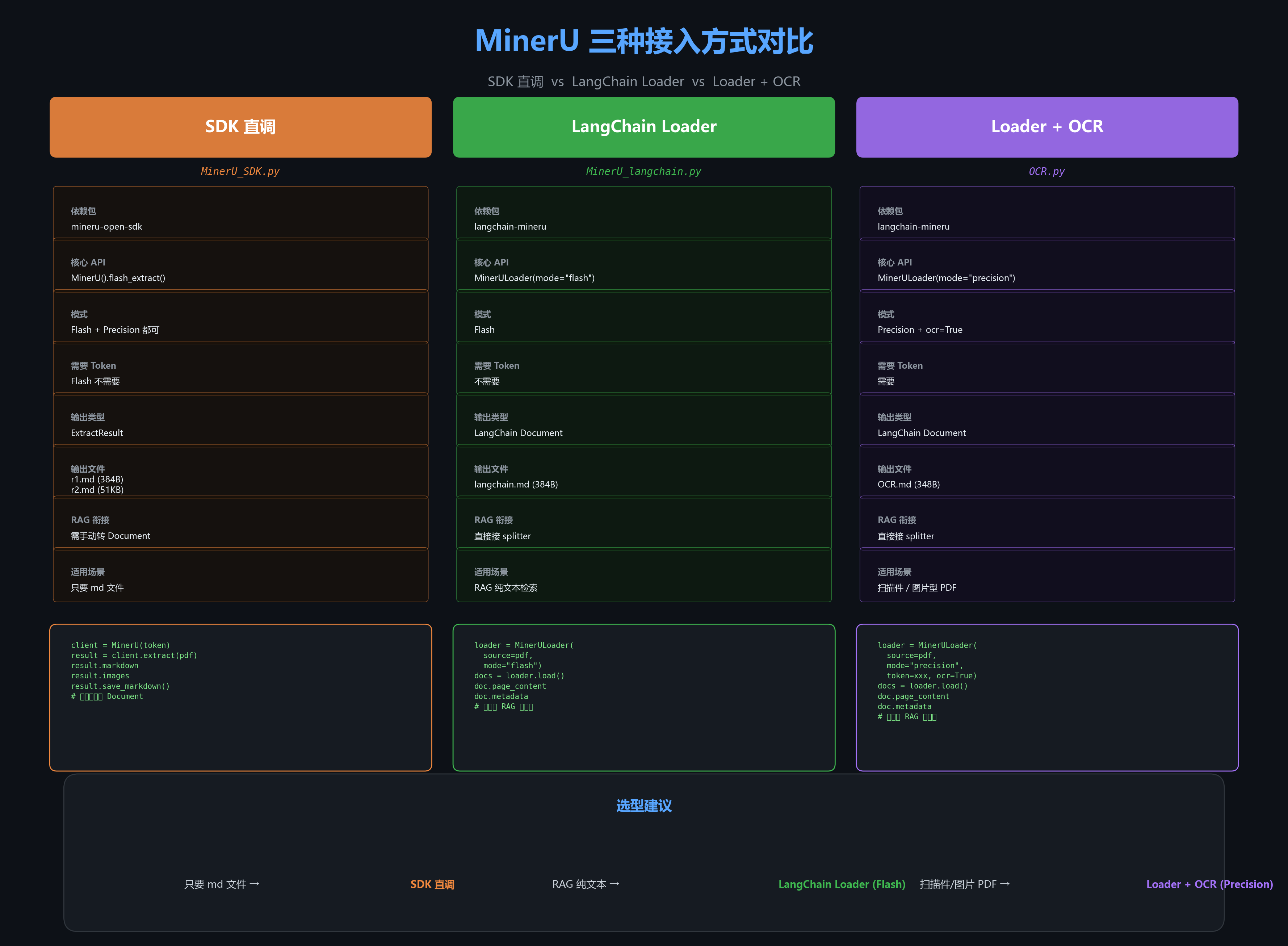Click the orange "SDK 直调" recommendation label

click(x=432, y=885)
